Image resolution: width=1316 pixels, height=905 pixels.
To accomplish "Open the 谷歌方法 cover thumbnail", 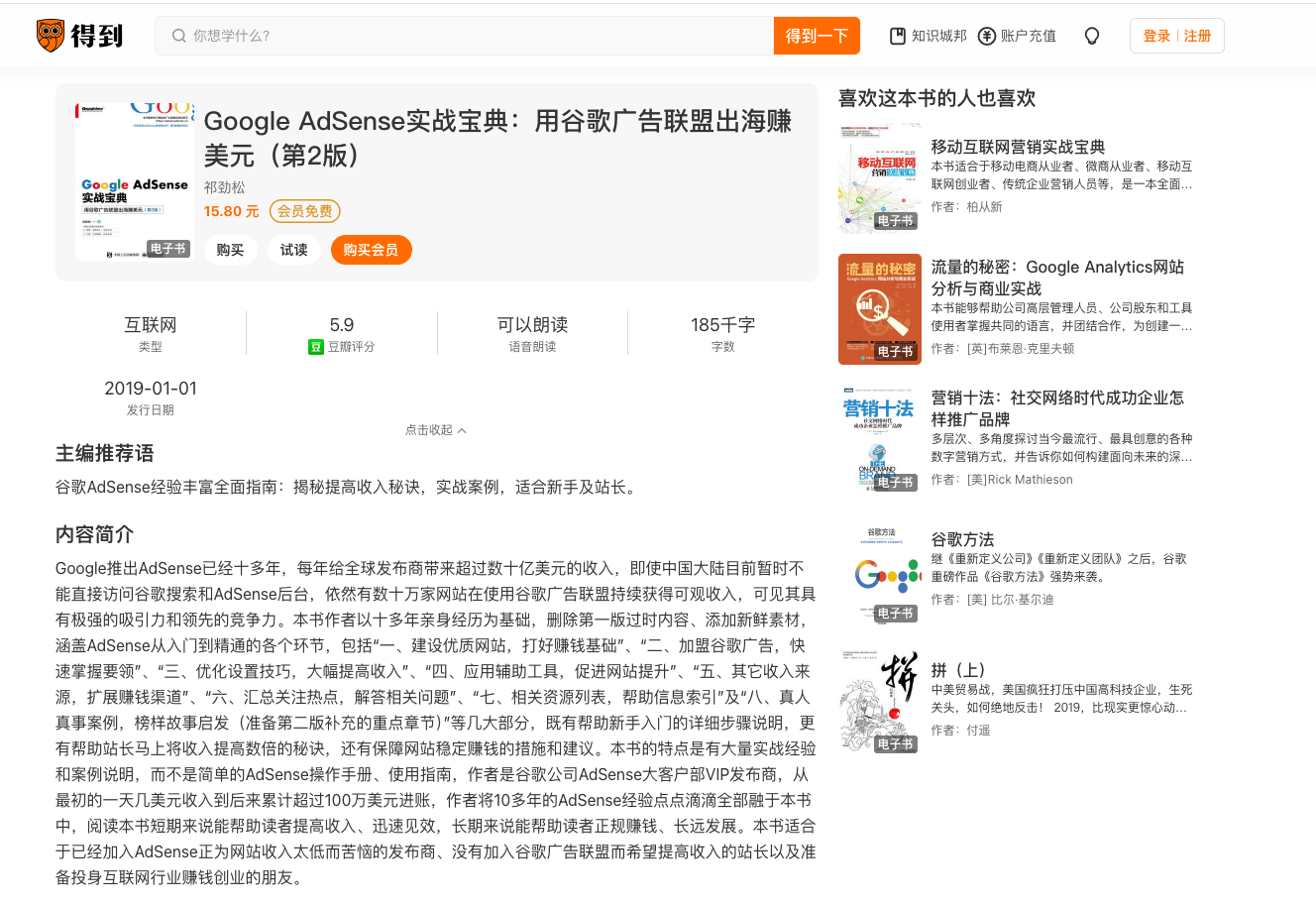I will (880, 571).
